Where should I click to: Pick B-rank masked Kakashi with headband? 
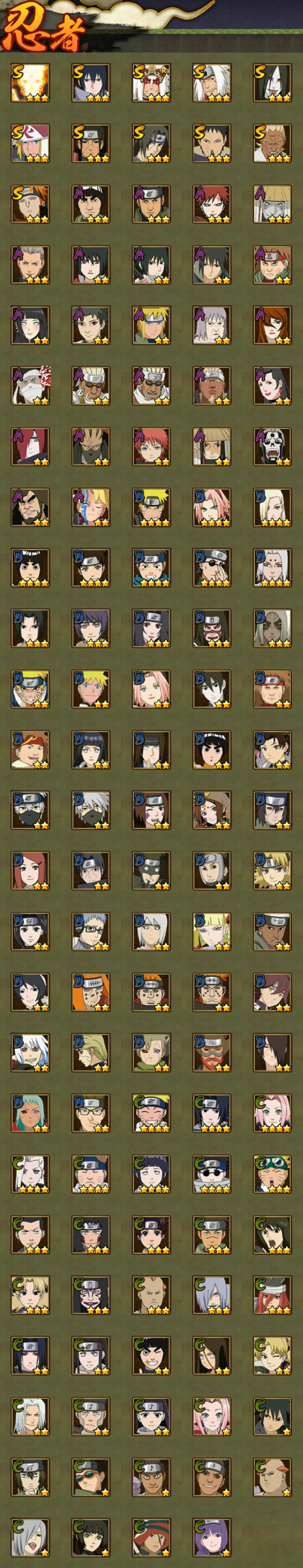[30, 810]
